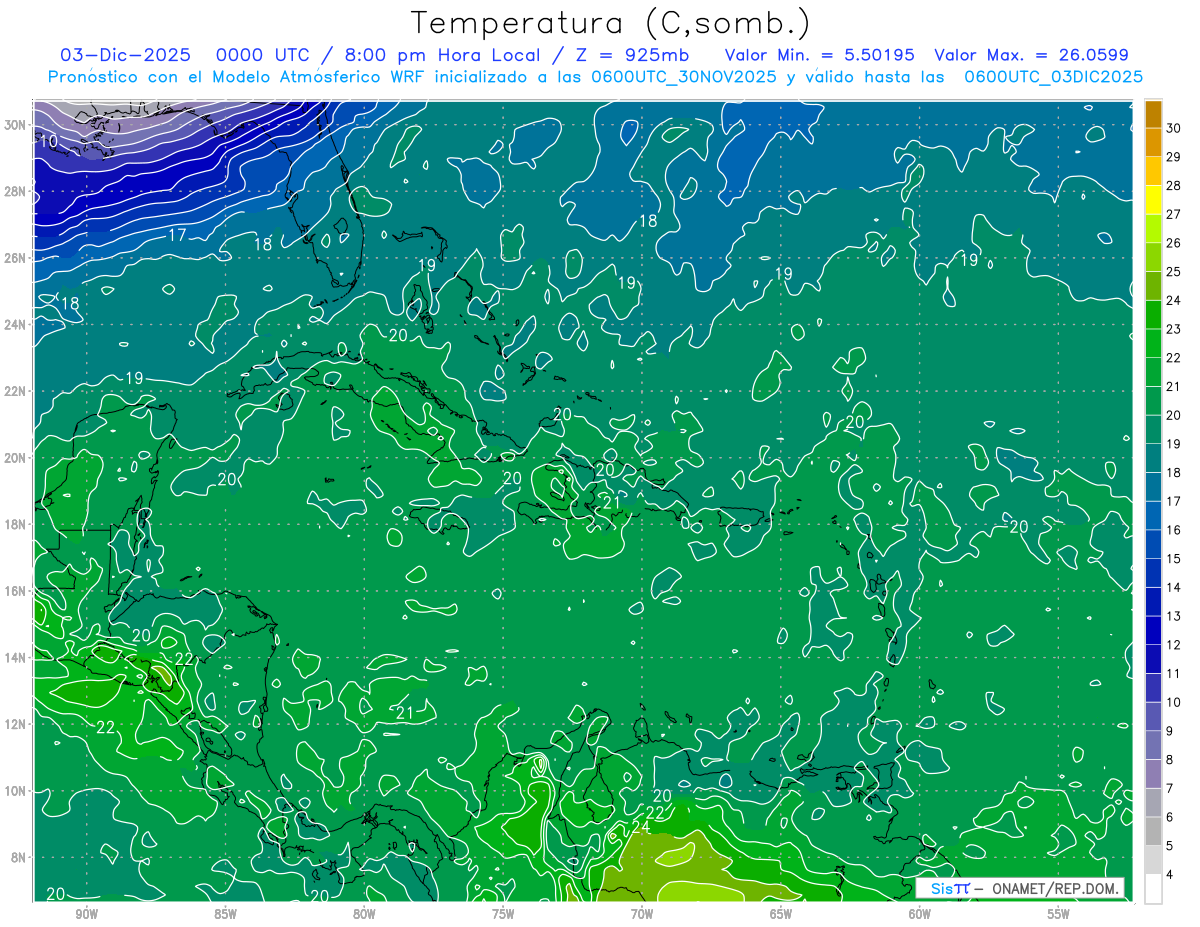Click the "30N" latitude label
The width and height of the screenshot is (1200, 927).
click(x=15, y=125)
